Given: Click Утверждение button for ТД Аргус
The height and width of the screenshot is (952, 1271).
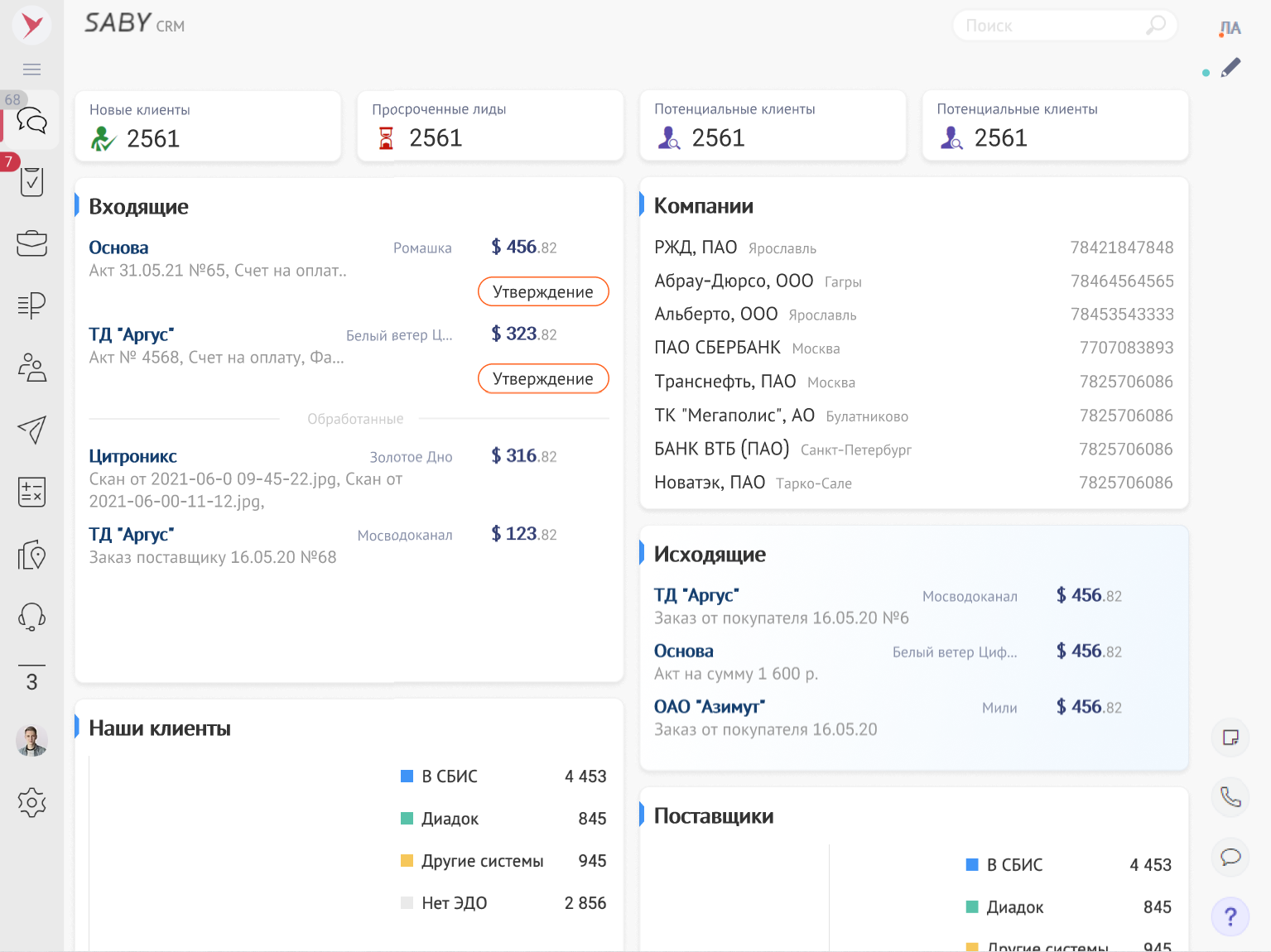Looking at the screenshot, I should point(543,378).
